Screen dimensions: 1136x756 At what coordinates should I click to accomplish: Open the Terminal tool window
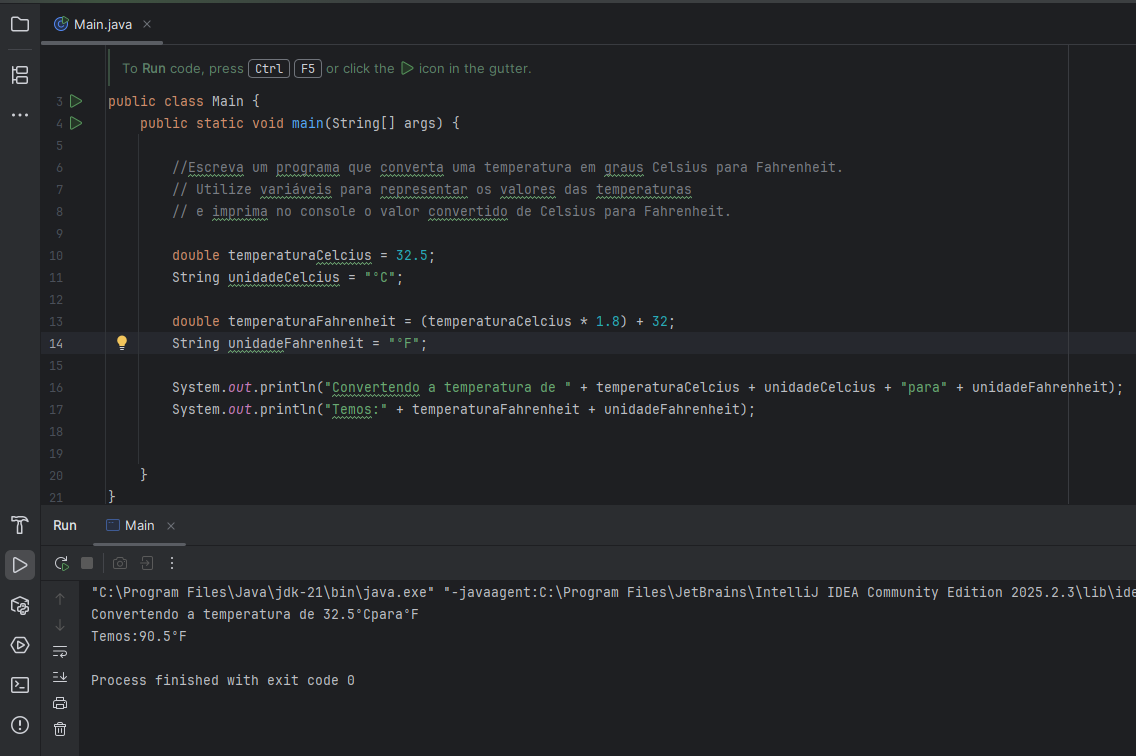[x=20, y=685]
